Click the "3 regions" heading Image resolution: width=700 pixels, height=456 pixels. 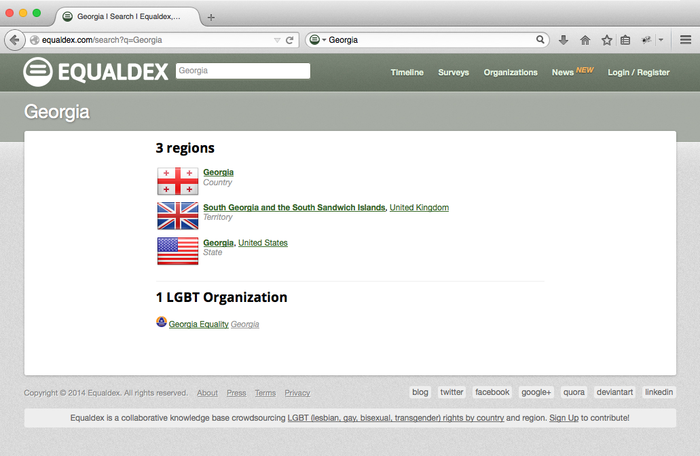pyautogui.click(x=185, y=148)
